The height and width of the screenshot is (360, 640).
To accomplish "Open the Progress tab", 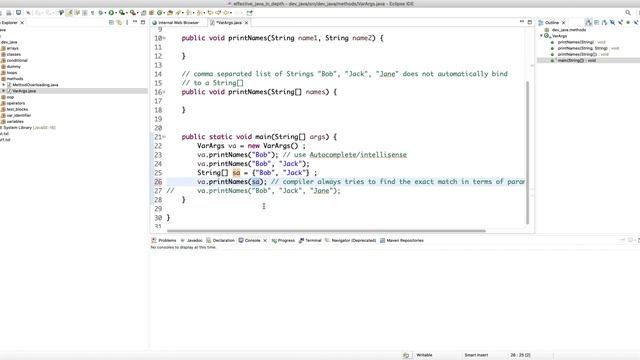I will tap(283, 240).
